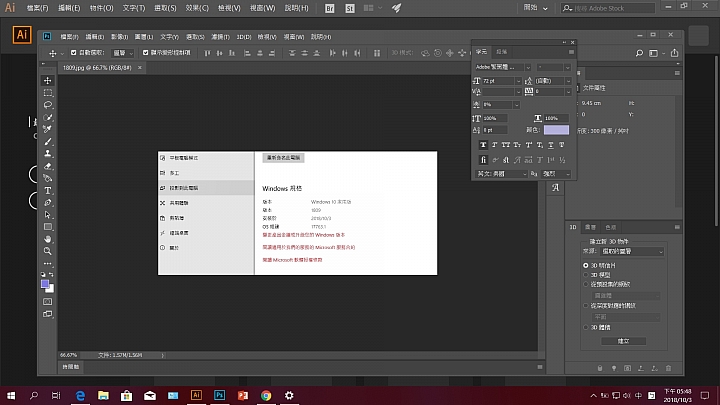Click the Search Adobe Stock field
This screenshot has width=720, height=405.
click(x=608, y=8)
